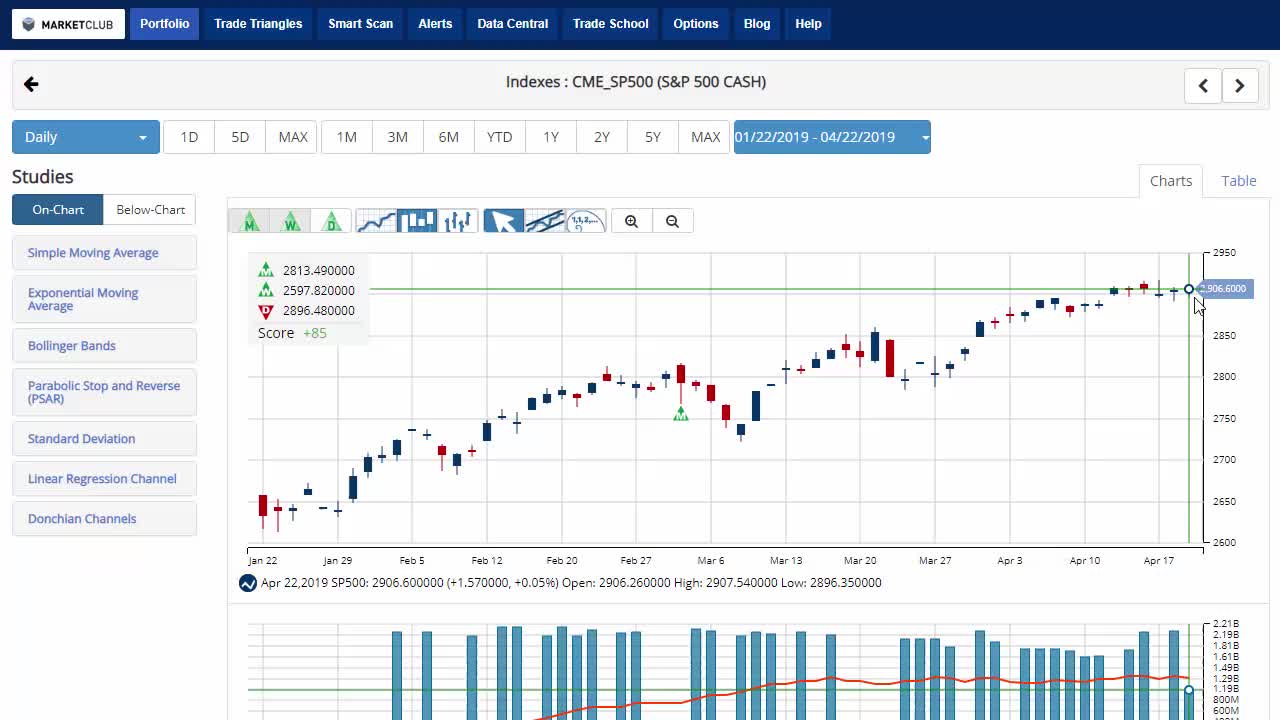
Task: Open the Blog menu item
Action: pyautogui.click(x=757, y=24)
